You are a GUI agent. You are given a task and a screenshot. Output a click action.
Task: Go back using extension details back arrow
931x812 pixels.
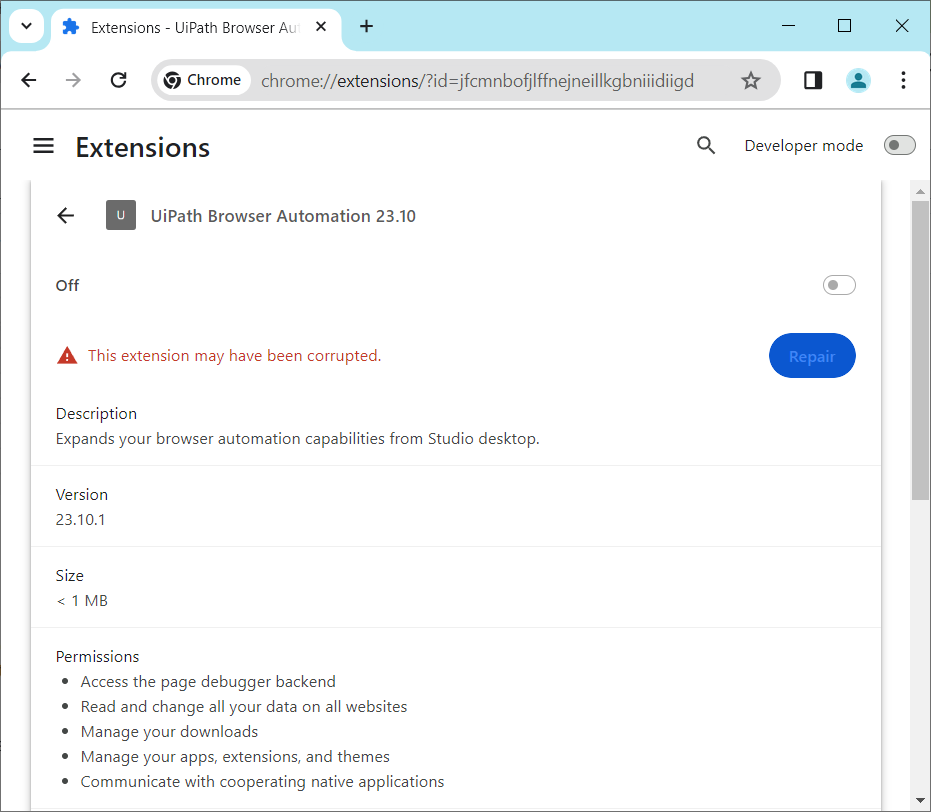click(66, 215)
